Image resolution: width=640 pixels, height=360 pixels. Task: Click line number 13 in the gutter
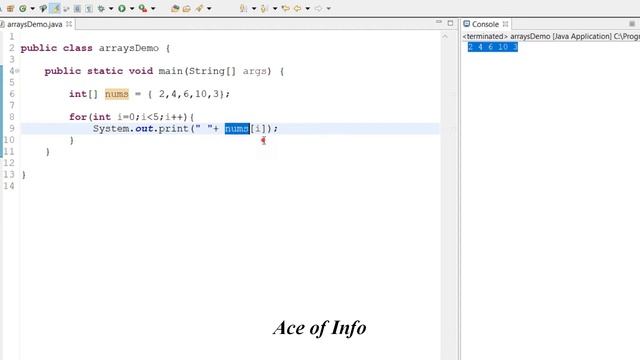pos(9,175)
